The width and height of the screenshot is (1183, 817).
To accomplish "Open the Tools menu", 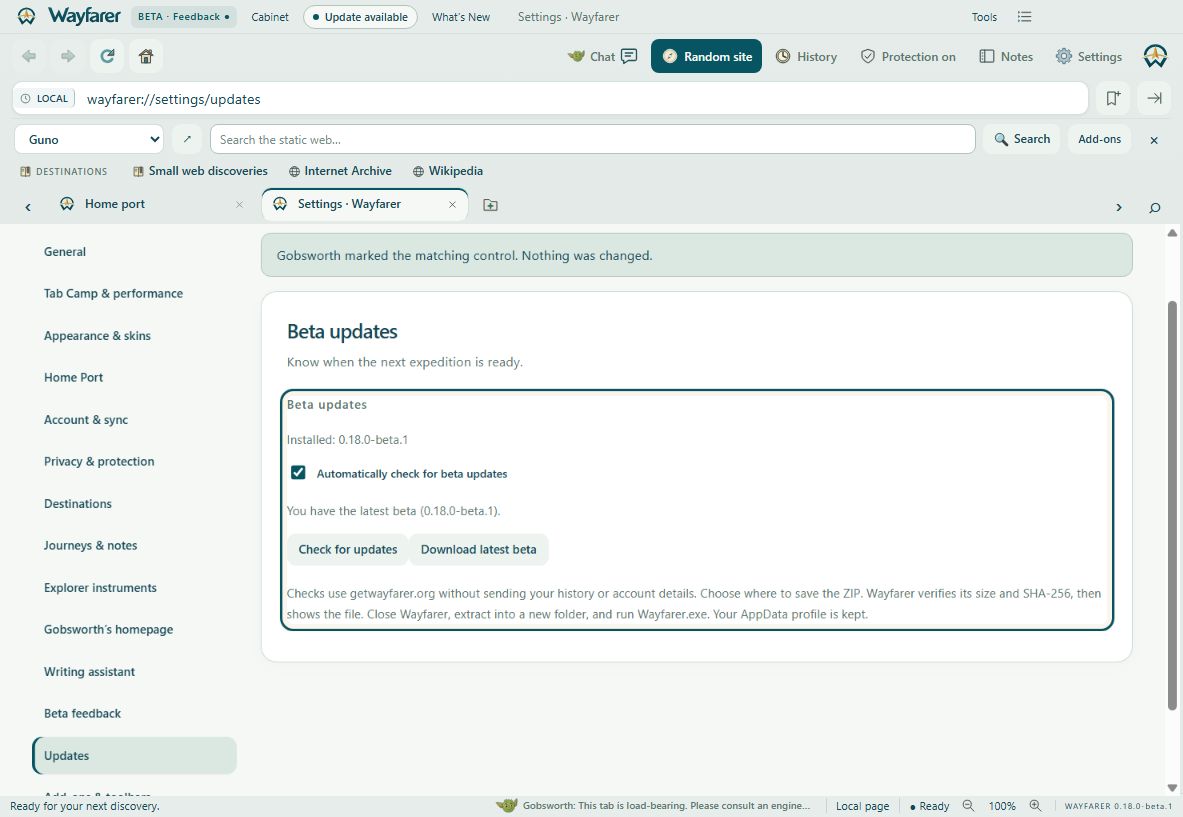I will coord(984,17).
